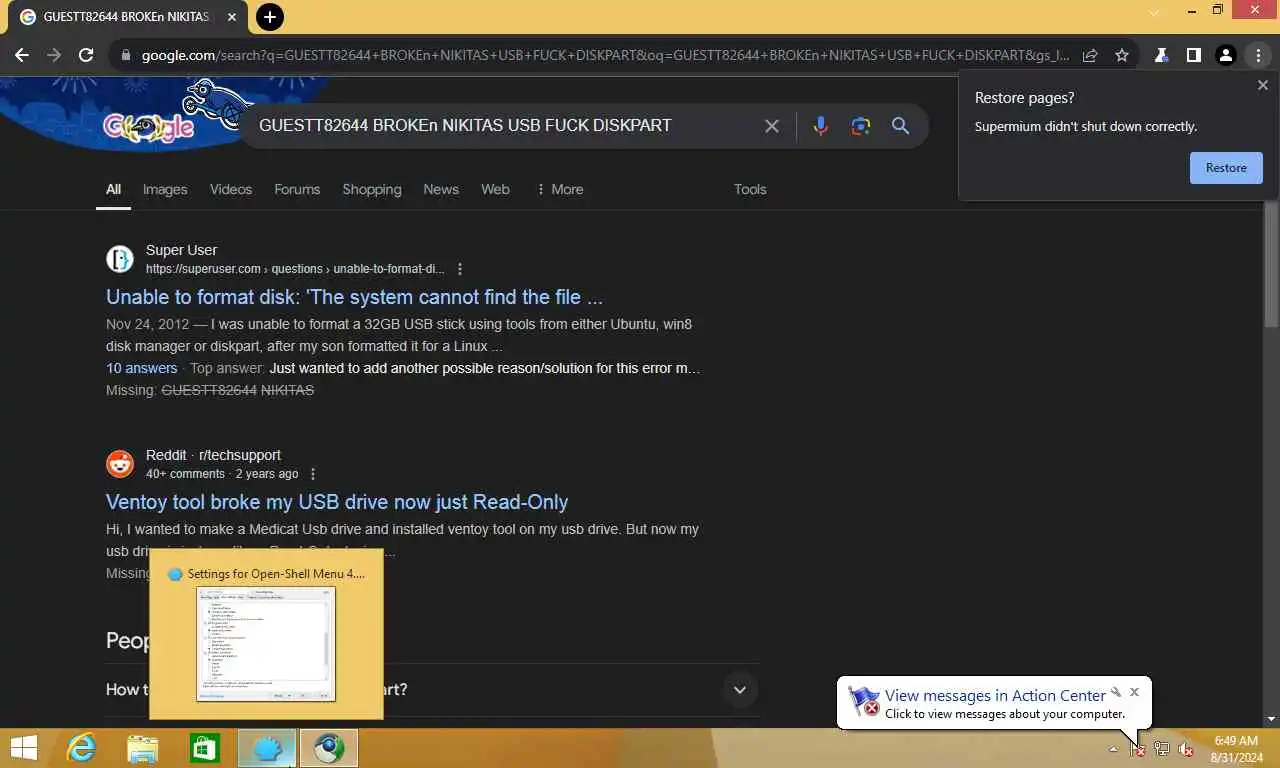Expand the People also ask question chevron
This screenshot has width=1280, height=768.
coord(740,690)
